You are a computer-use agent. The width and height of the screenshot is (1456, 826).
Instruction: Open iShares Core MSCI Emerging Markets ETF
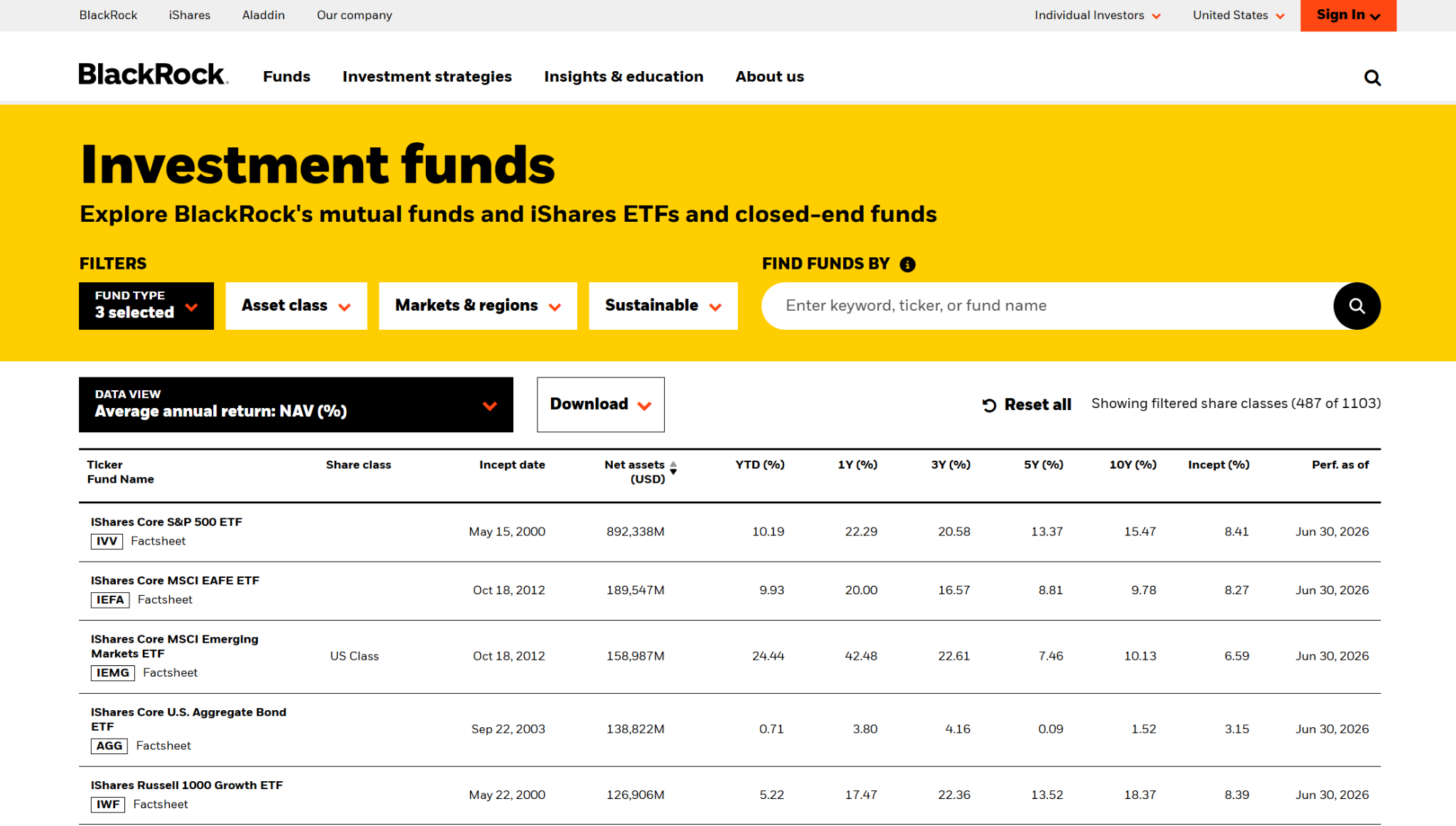(174, 646)
